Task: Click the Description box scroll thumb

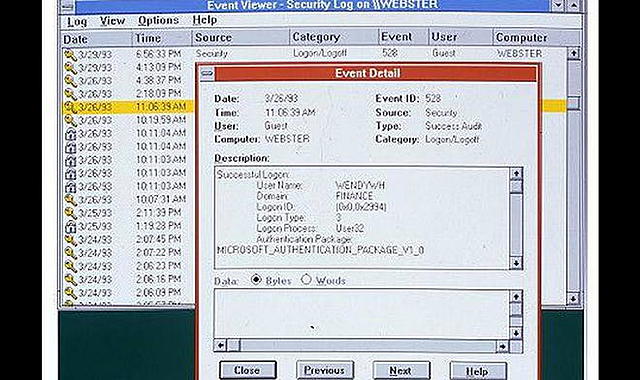Action: tap(516, 187)
